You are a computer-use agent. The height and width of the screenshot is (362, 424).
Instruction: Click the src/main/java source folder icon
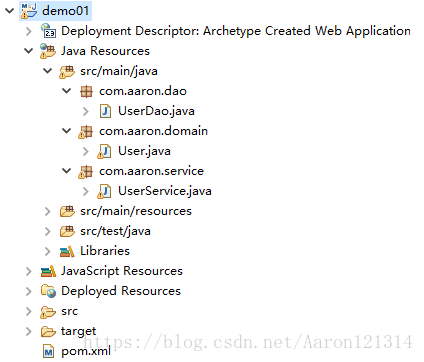pos(67,71)
